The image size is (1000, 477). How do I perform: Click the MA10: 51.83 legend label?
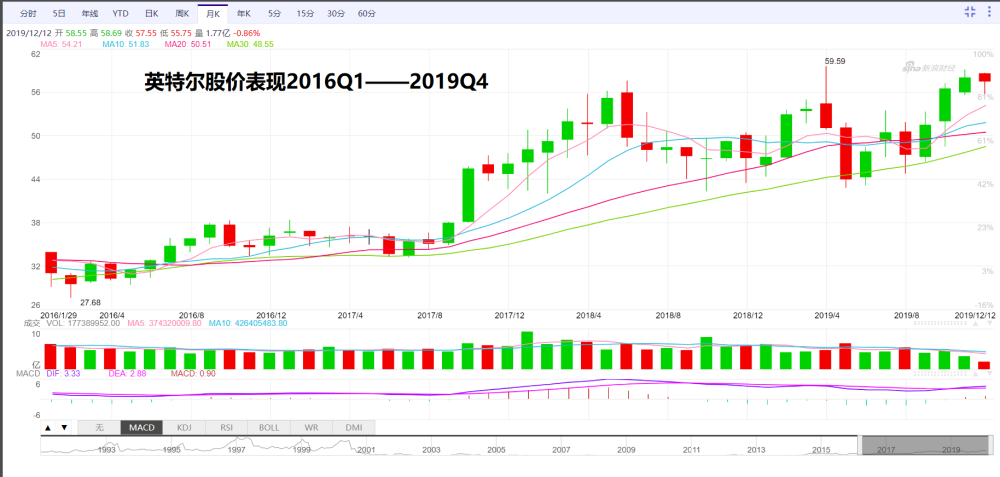(126, 44)
